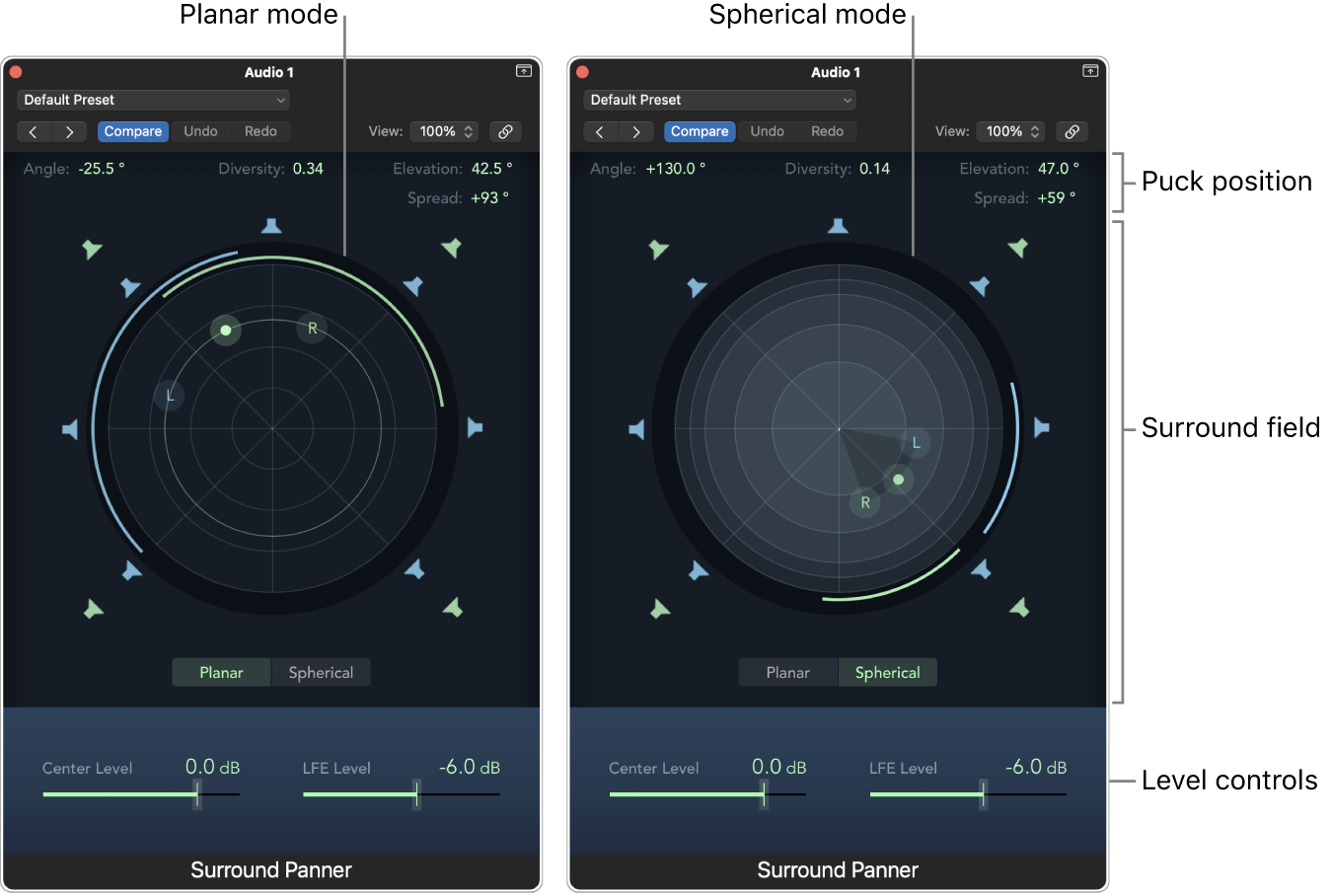Click Redo in the spherical panner window

(x=828, y=131)
